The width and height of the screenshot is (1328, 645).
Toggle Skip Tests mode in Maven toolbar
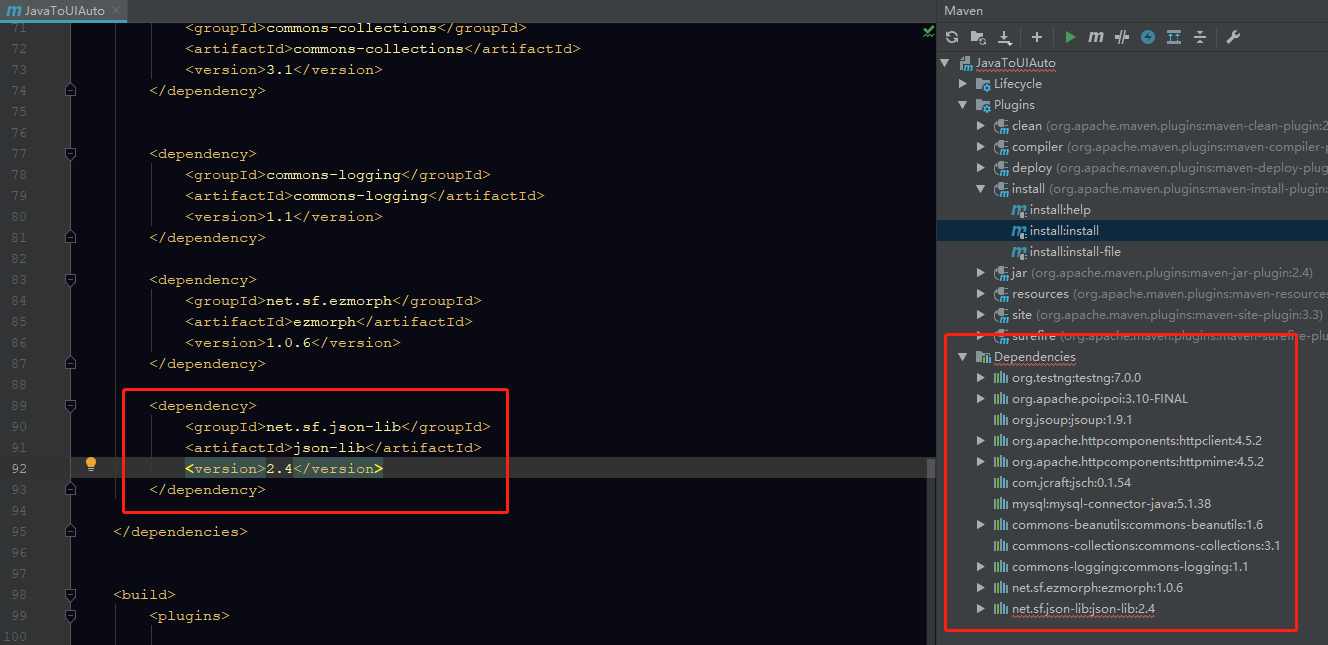pyautogui.click(x=1122, y=37)
